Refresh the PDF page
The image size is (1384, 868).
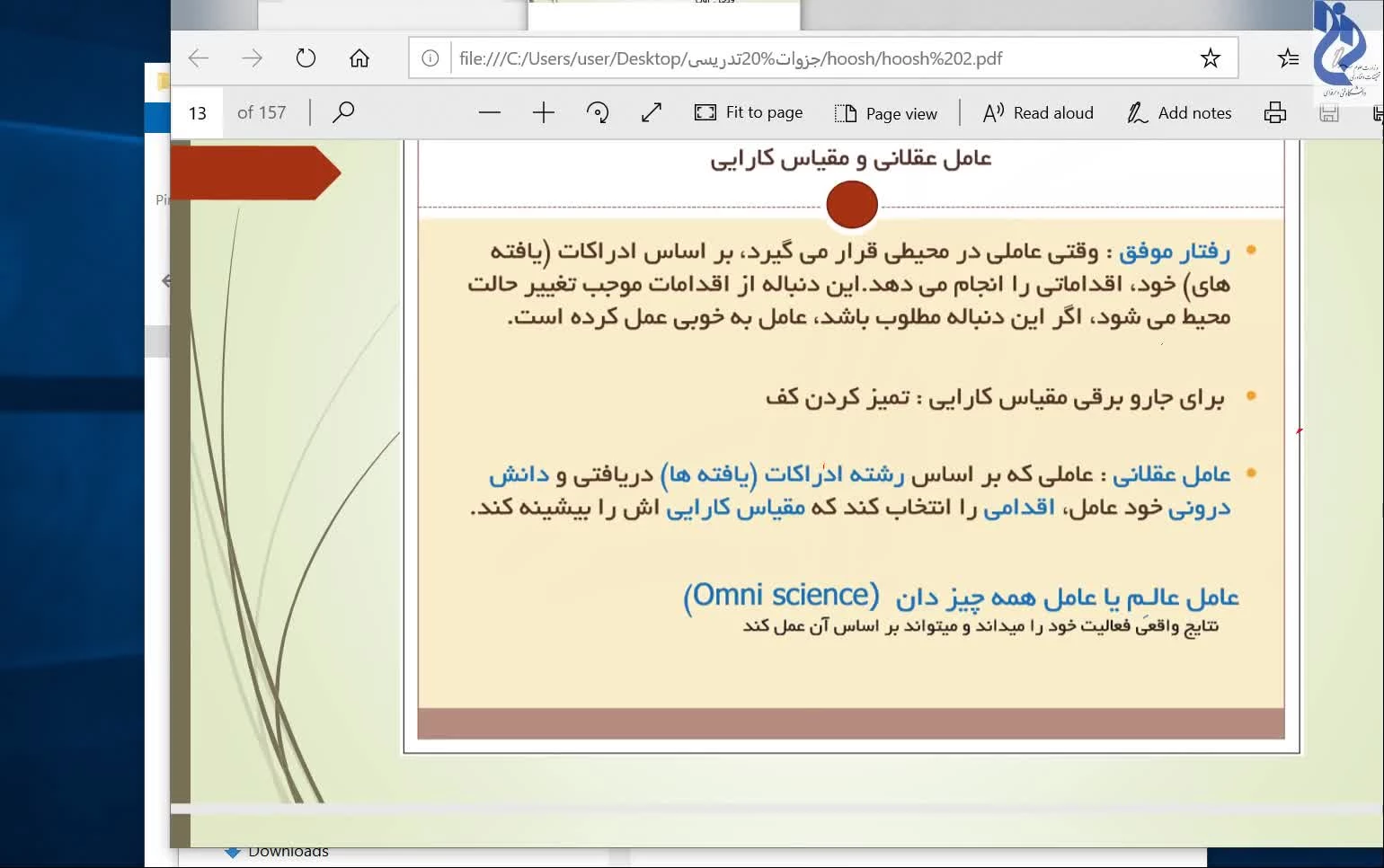pos(306,58)
